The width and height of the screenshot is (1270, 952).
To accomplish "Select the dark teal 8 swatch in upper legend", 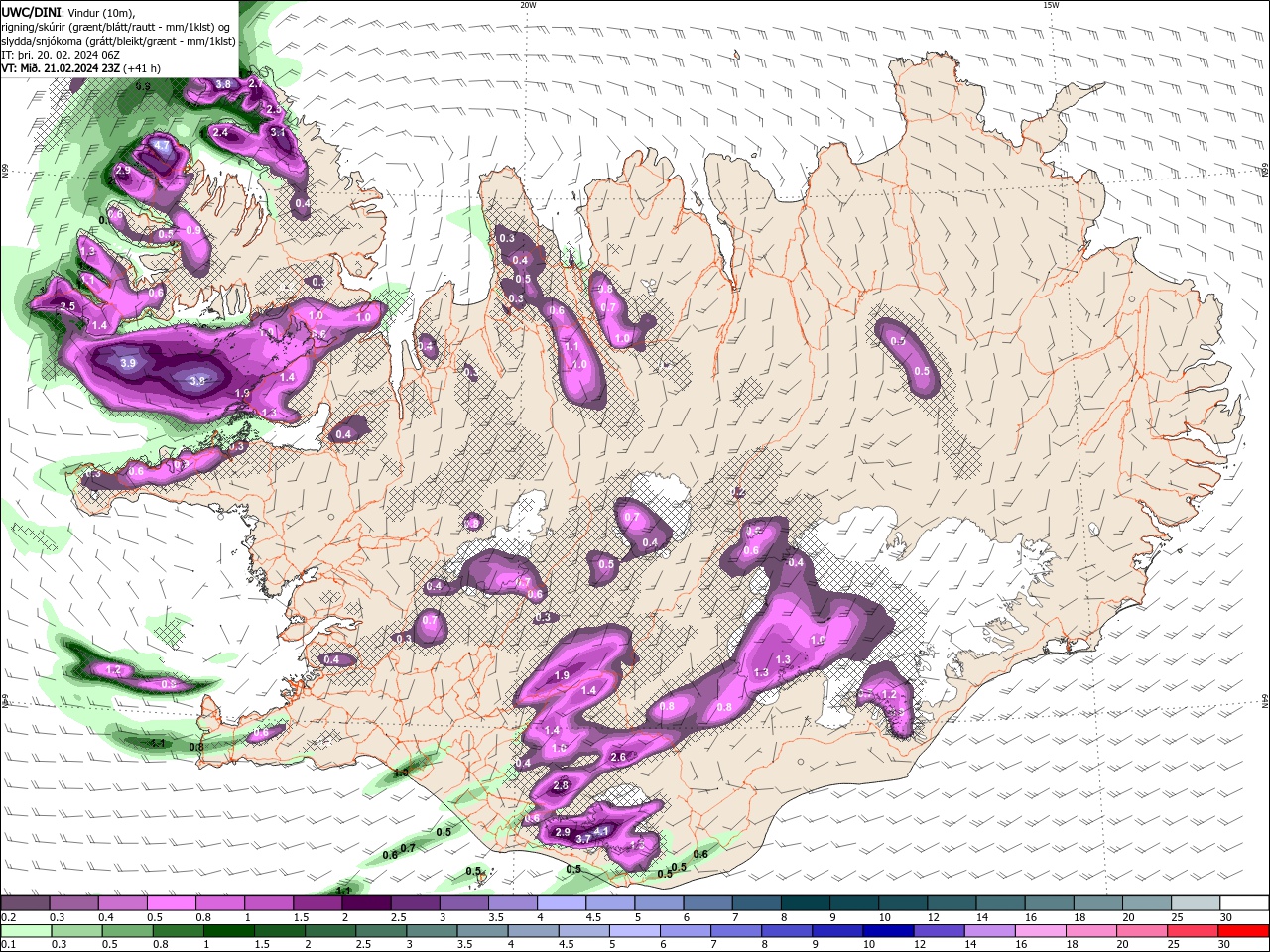I will [x=806, y=903].
